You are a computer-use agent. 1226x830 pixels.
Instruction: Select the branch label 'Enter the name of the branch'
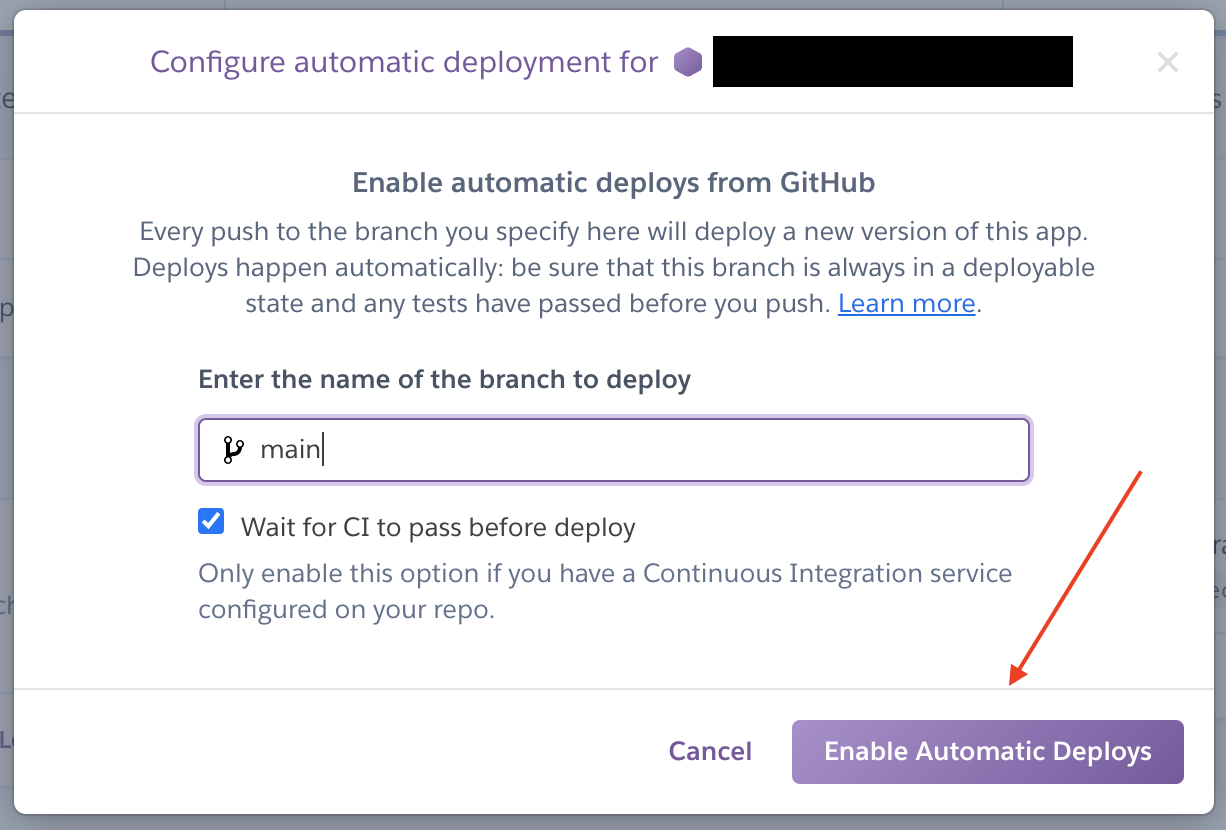click(x=444, y=379)
